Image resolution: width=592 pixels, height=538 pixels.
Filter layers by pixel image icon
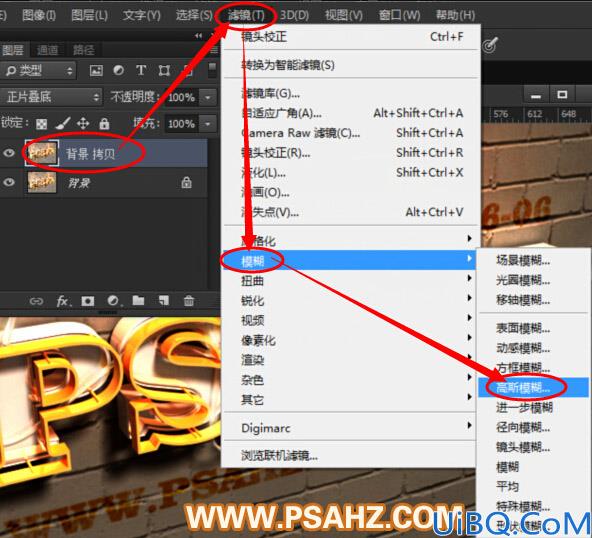coord(96,70)
